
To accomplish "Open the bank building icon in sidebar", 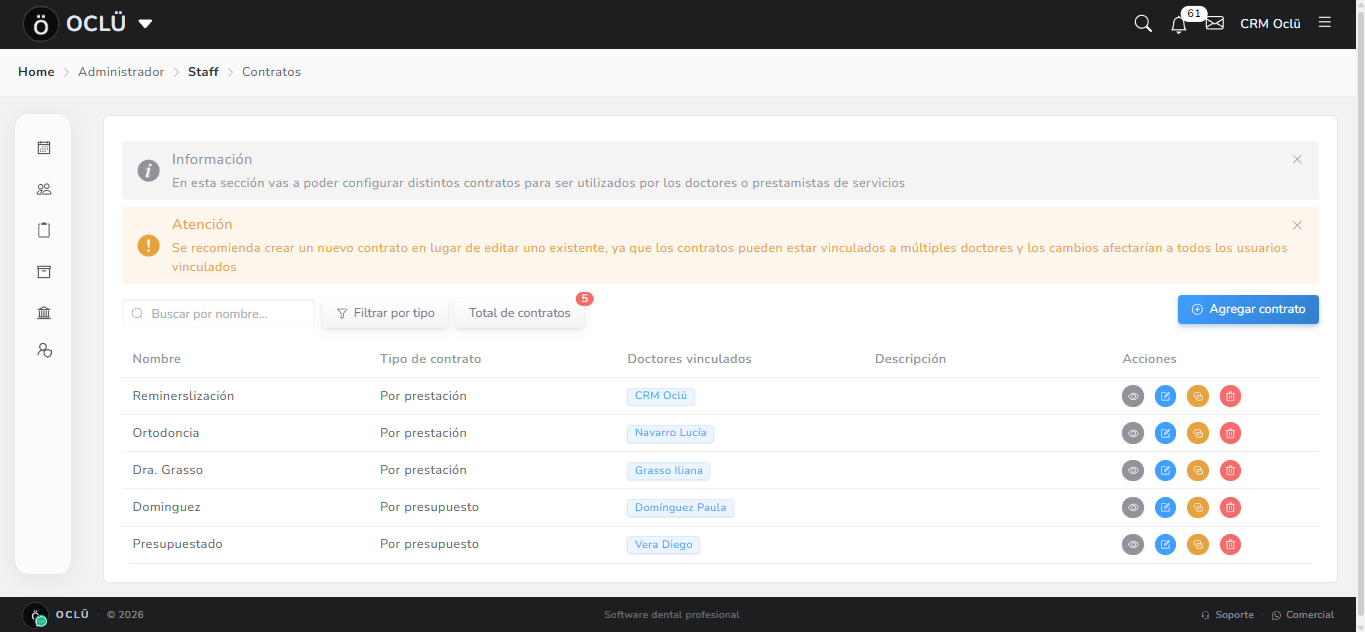I will pyautogui.click(x=44, y=313).
